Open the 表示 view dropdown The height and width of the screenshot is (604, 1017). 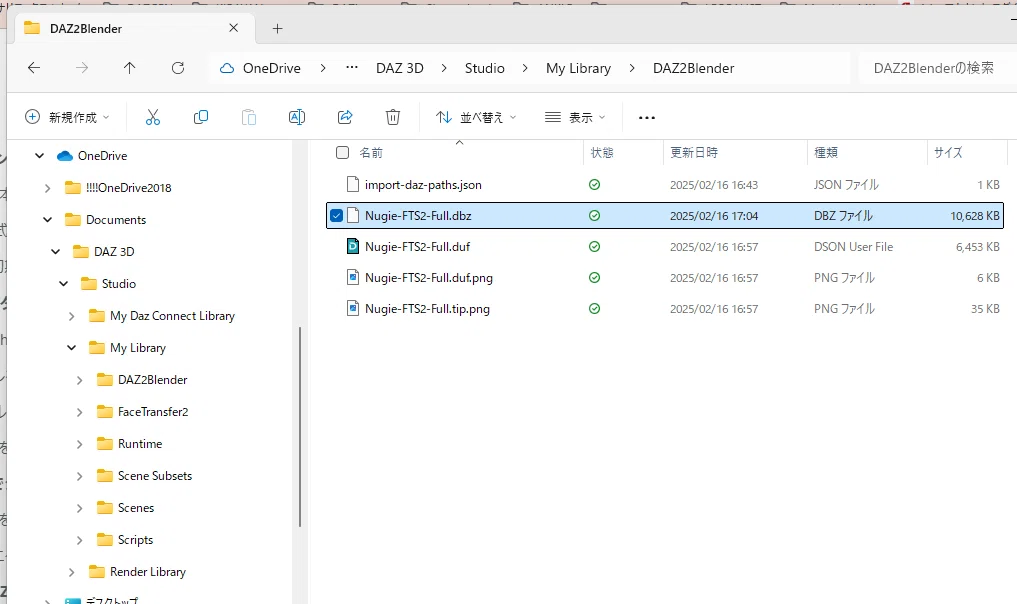pyautogui.click(x=575, y=117)
